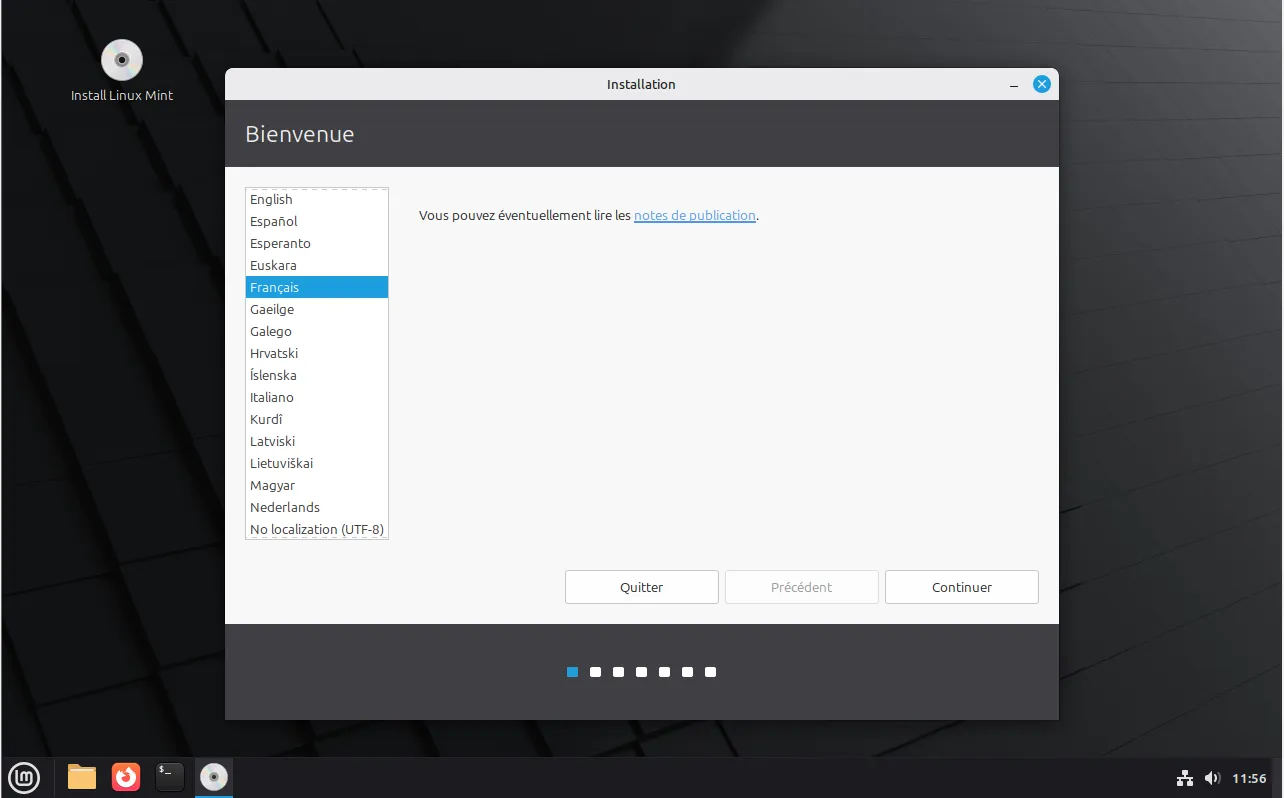The width and height of the screenshot is (1284, 798).
Task: Select English in the language list
Action: click(x=271, y=199)
